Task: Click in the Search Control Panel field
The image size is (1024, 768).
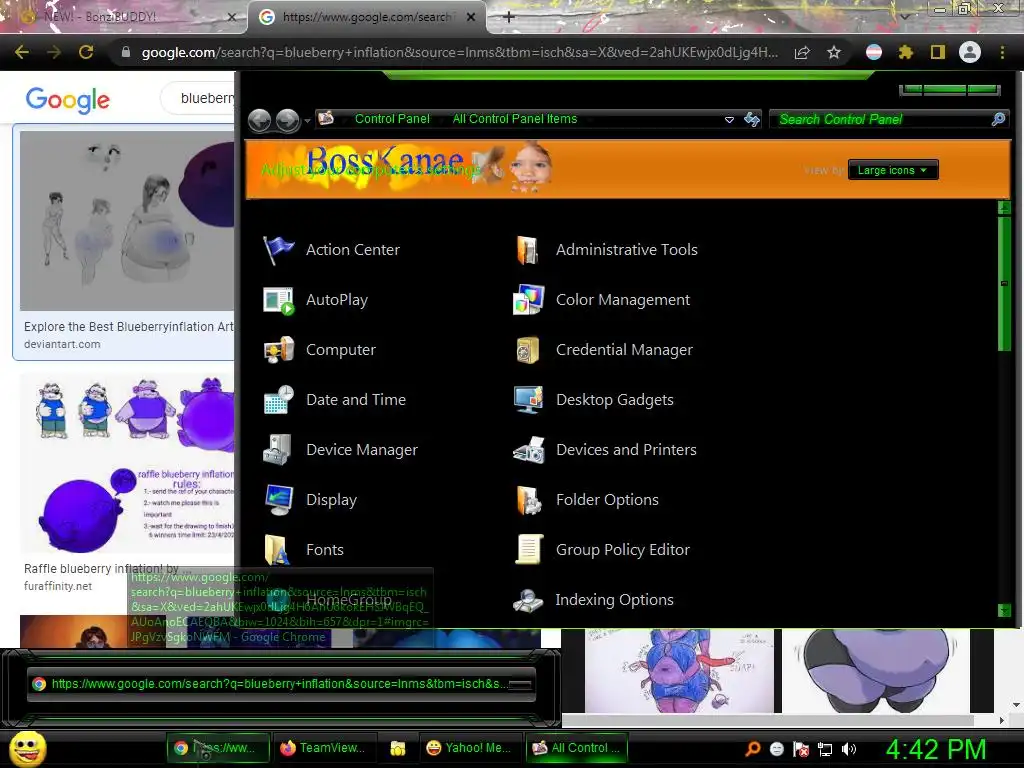Action: point(883,119)
